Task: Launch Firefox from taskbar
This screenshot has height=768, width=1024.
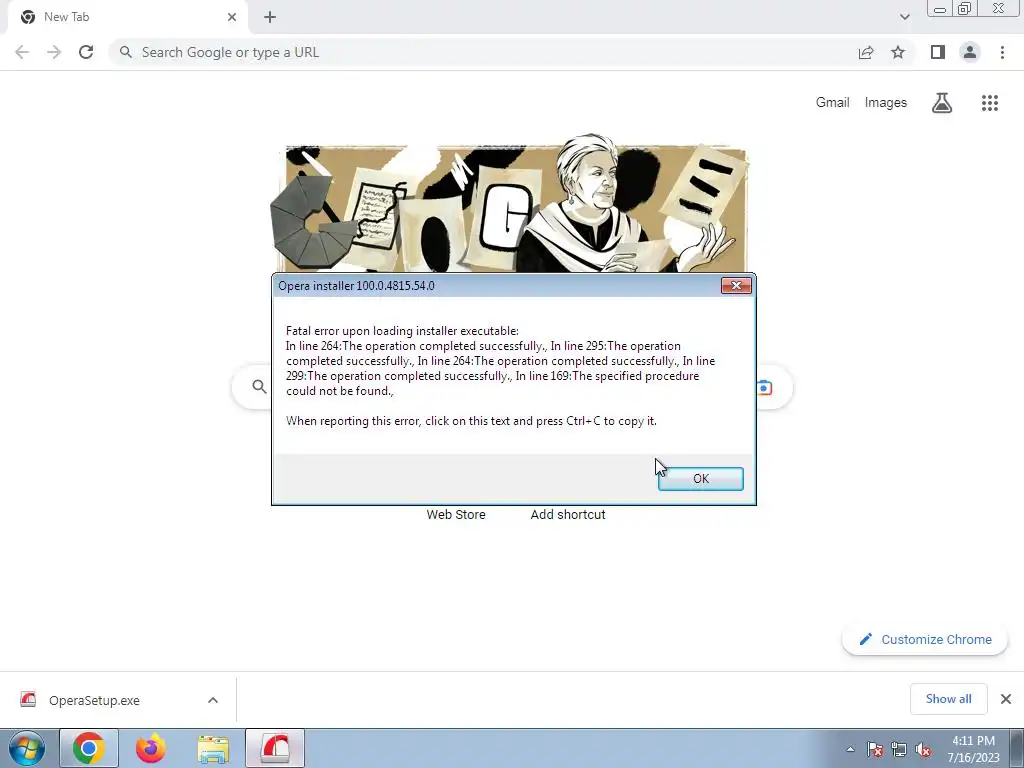Action: 151,748
